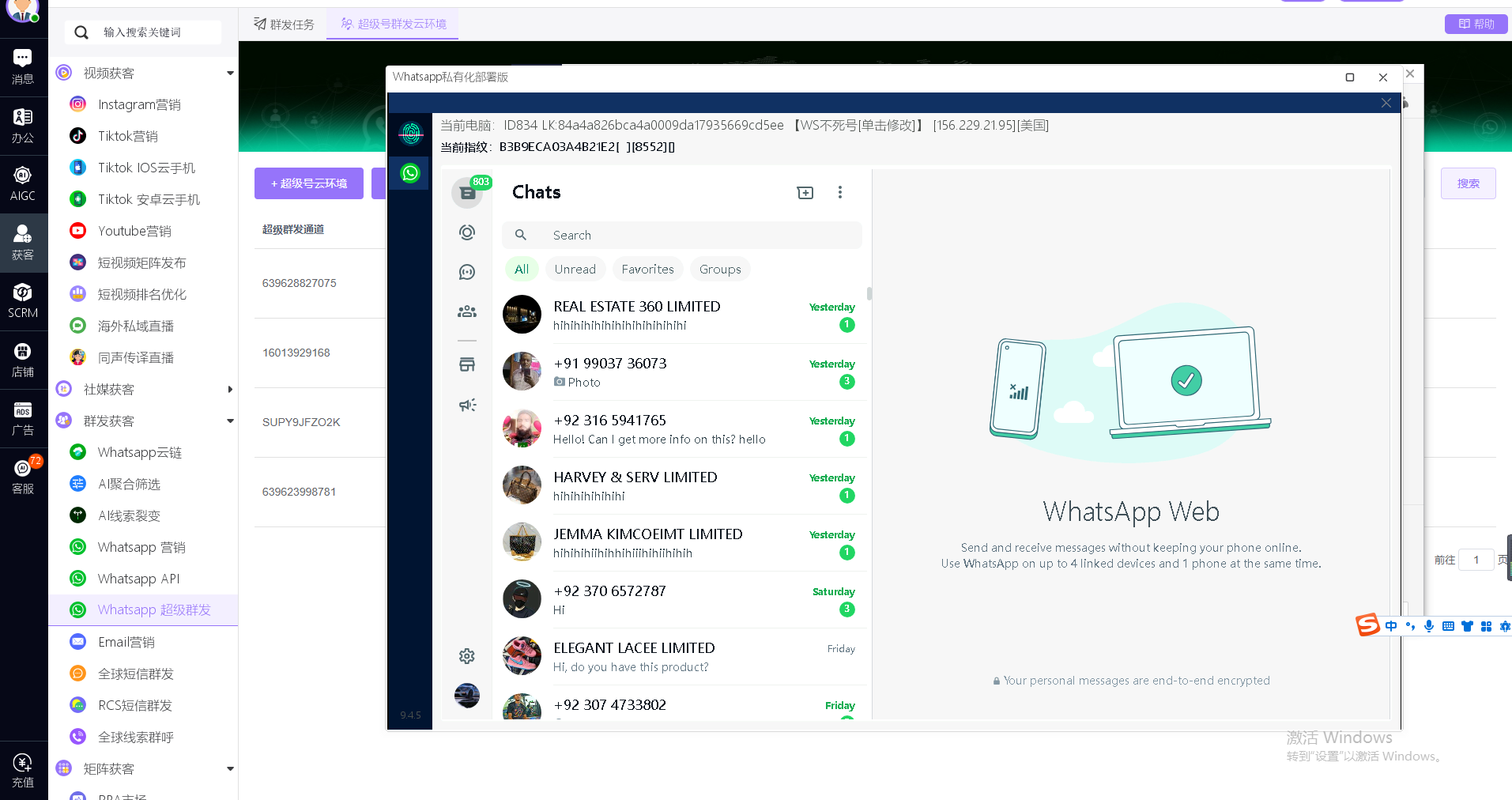Click the WS不死号[单击修改] link
Viewport: 1512px width, 800px height.
coord(859,126)
